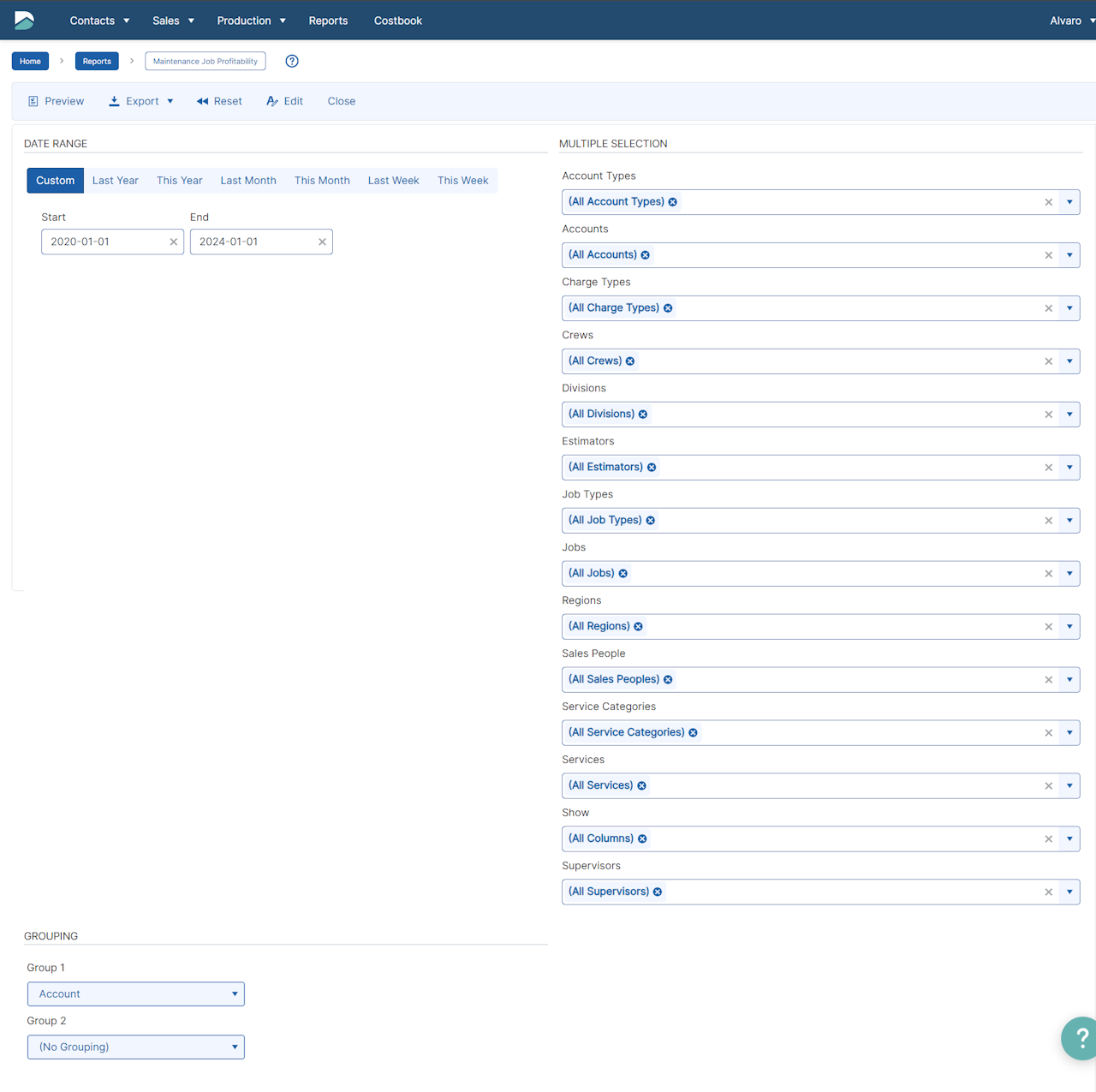Expand the Job Types dropdown arrow
1096x1092 pixels.
tap(1069, 521)
